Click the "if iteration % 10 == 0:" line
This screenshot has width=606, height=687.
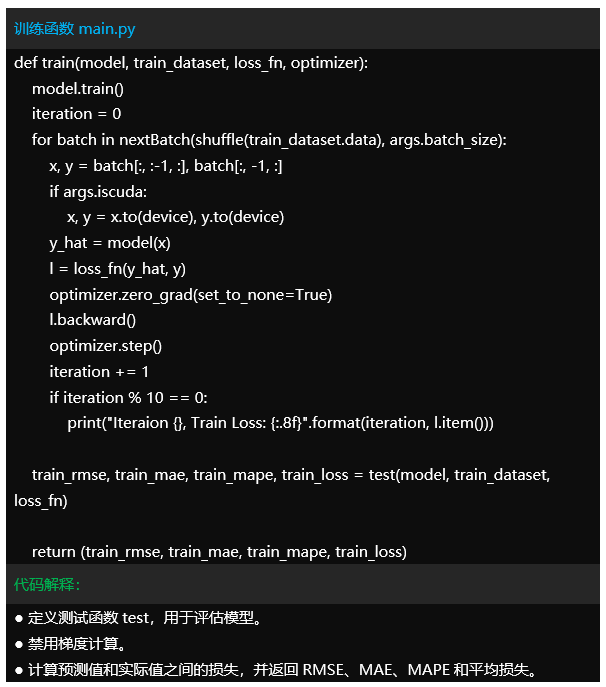click(128, 397)
